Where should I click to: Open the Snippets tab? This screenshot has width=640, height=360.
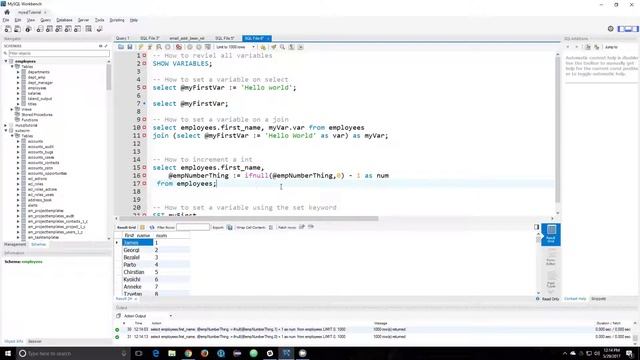[598, 299]
